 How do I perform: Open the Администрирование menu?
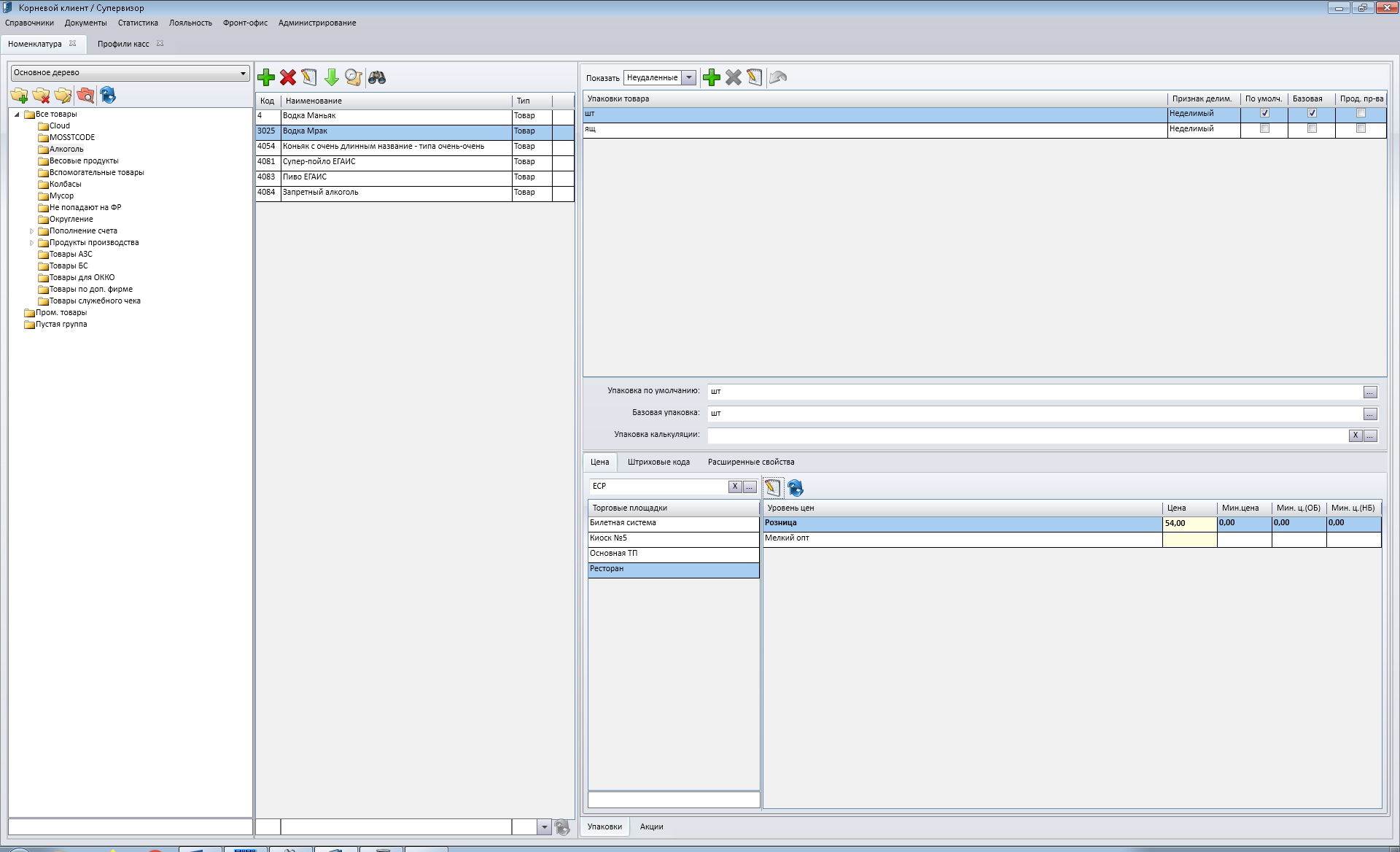coord(317,23)
